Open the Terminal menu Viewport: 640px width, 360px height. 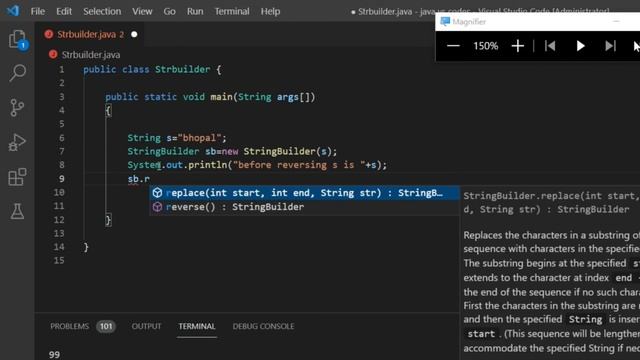coord(232,11)
